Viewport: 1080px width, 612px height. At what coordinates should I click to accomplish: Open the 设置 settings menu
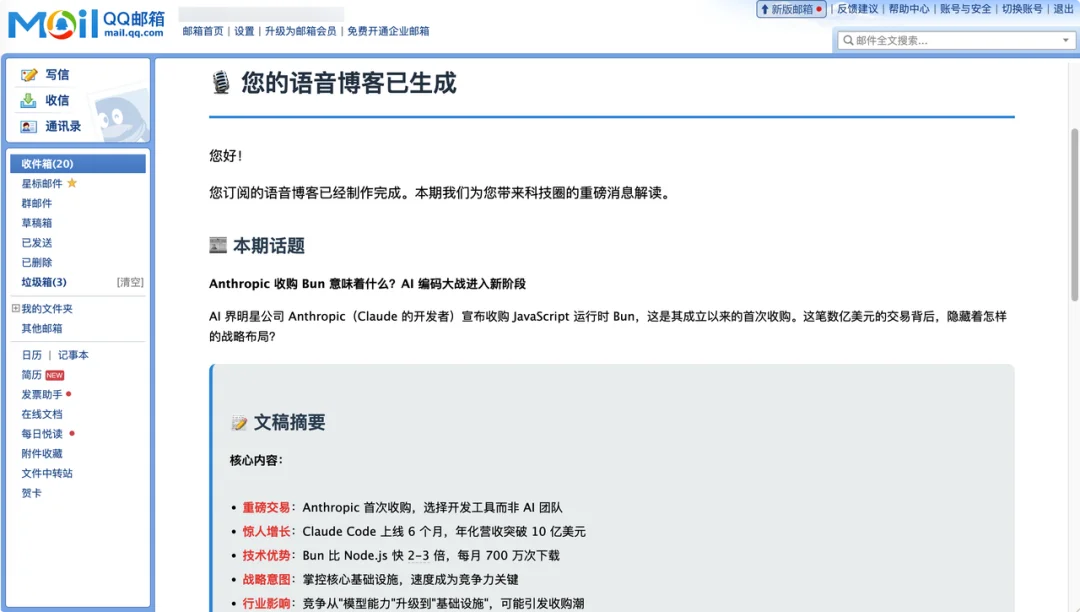pyautogui.click(x=244, y=30)
